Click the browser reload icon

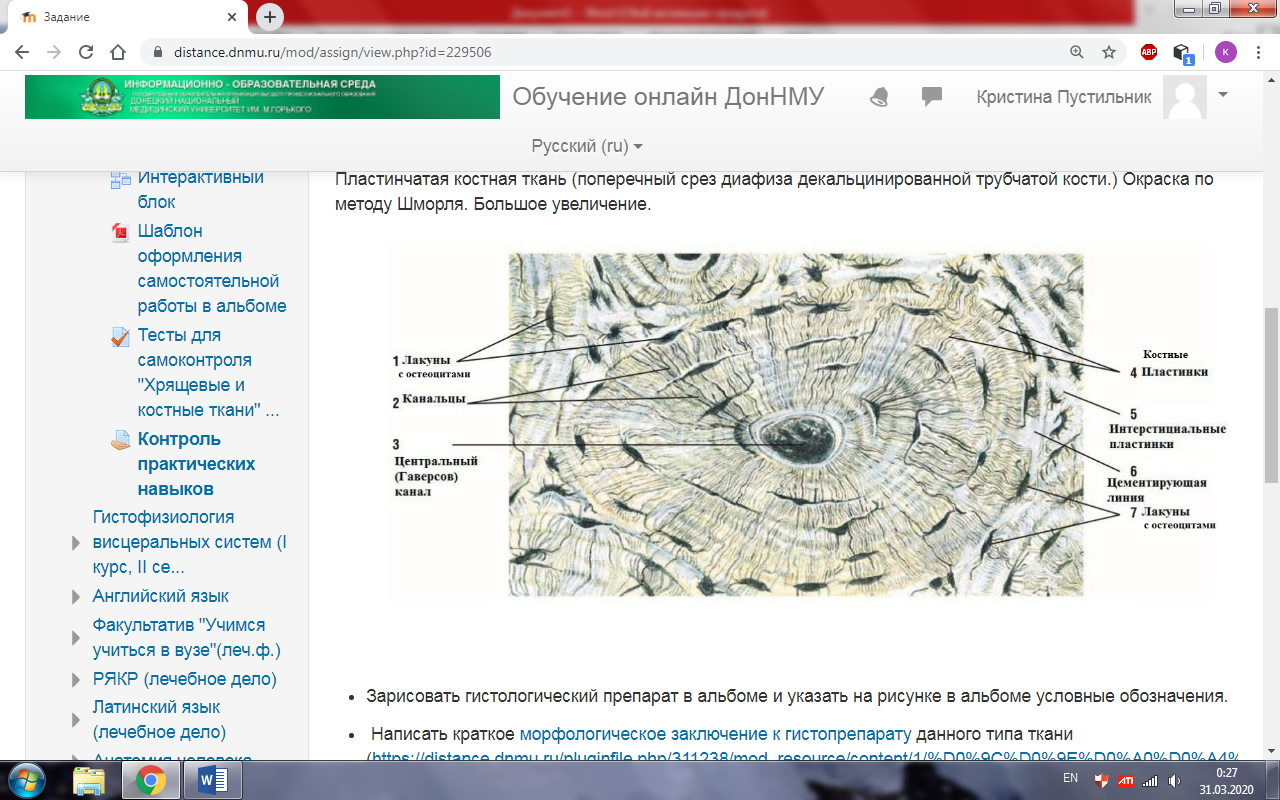[86, 52]
